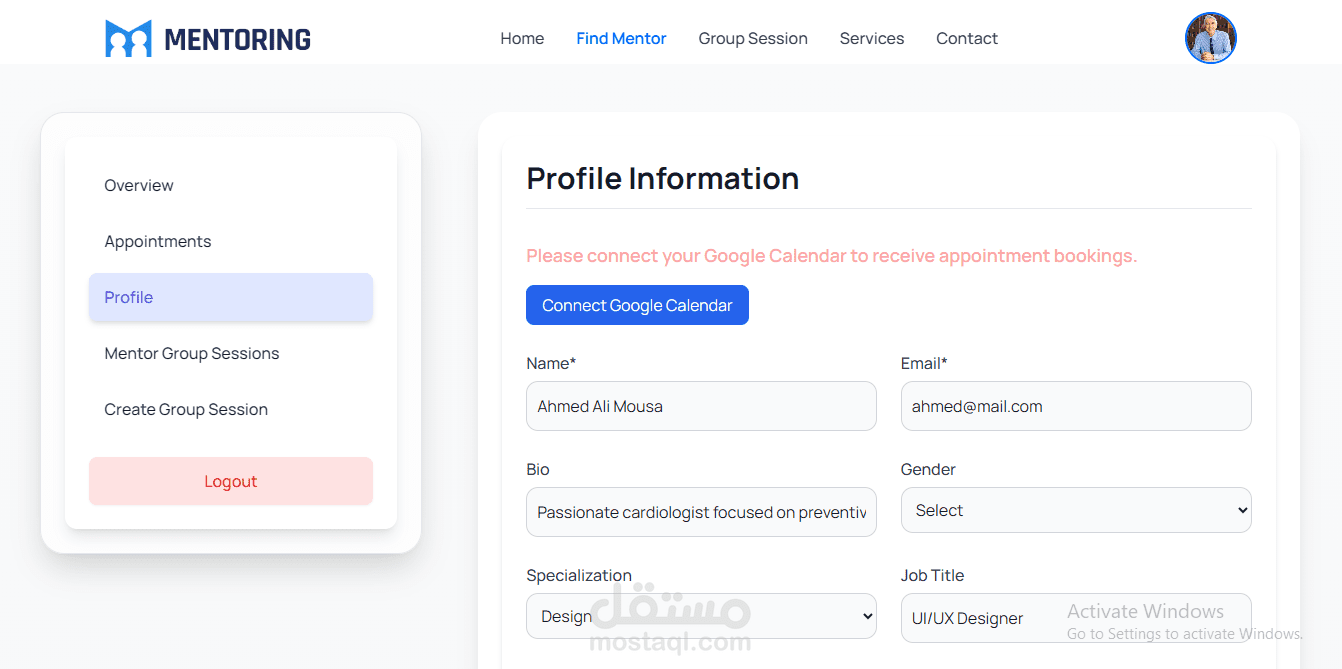Navigate to Group Session in navbar
This screenshot has width=1342, height=669.
[x=752, y=39]
